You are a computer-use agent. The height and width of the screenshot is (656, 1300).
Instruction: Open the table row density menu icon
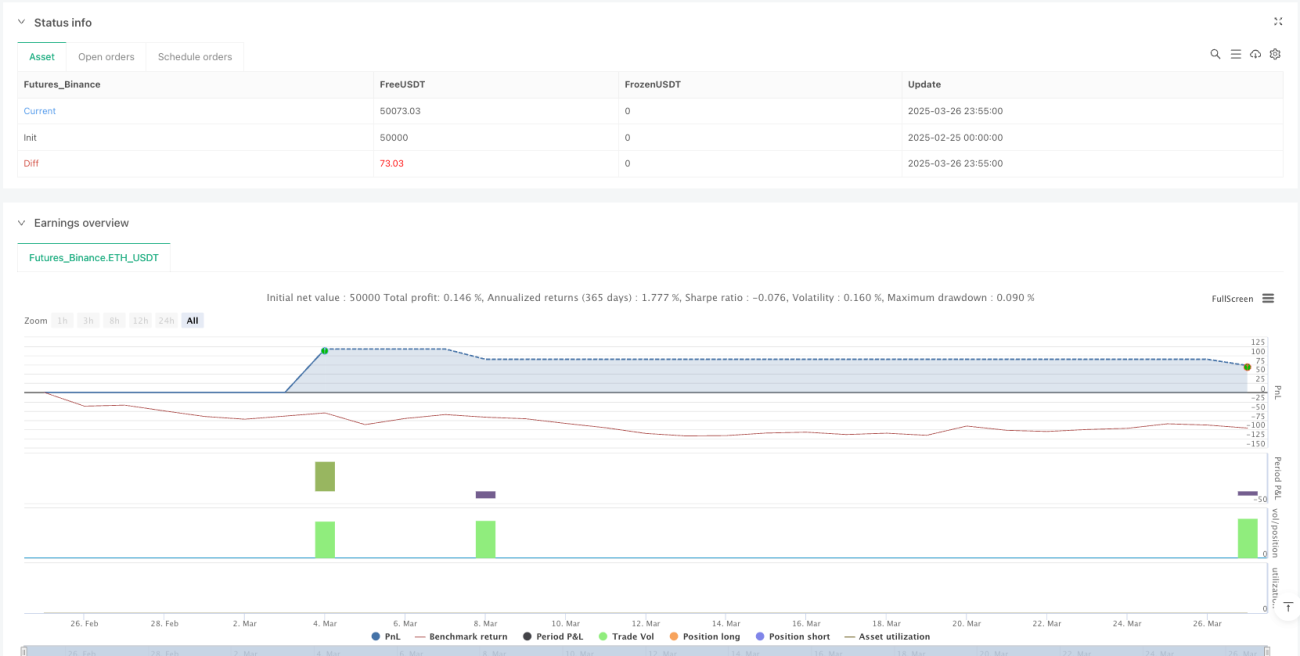click(x=1235, y=54)
